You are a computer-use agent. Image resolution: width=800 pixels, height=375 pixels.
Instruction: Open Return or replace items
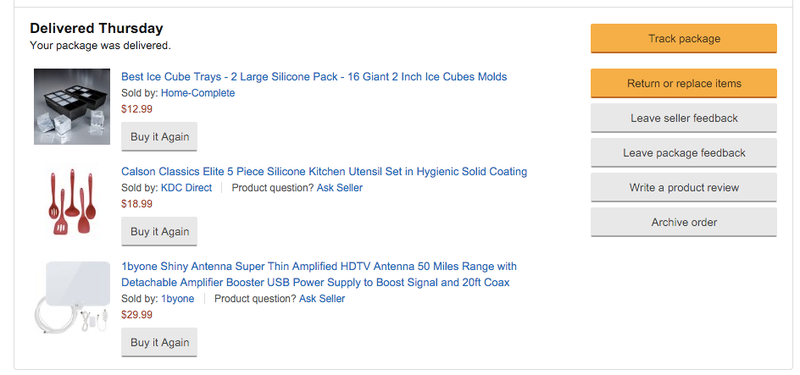[684, 83]
